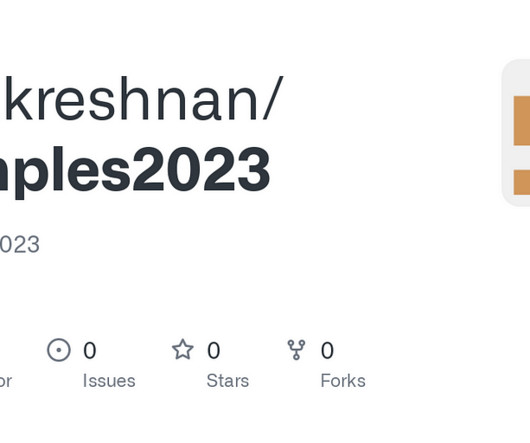Click the slash after kreshnan
530x443 pixels.
pos(272,98)
